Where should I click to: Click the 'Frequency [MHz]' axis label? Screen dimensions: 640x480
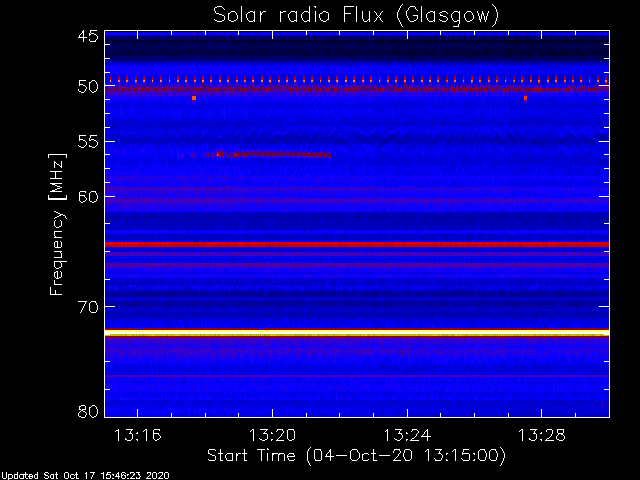tap(57, 224)
